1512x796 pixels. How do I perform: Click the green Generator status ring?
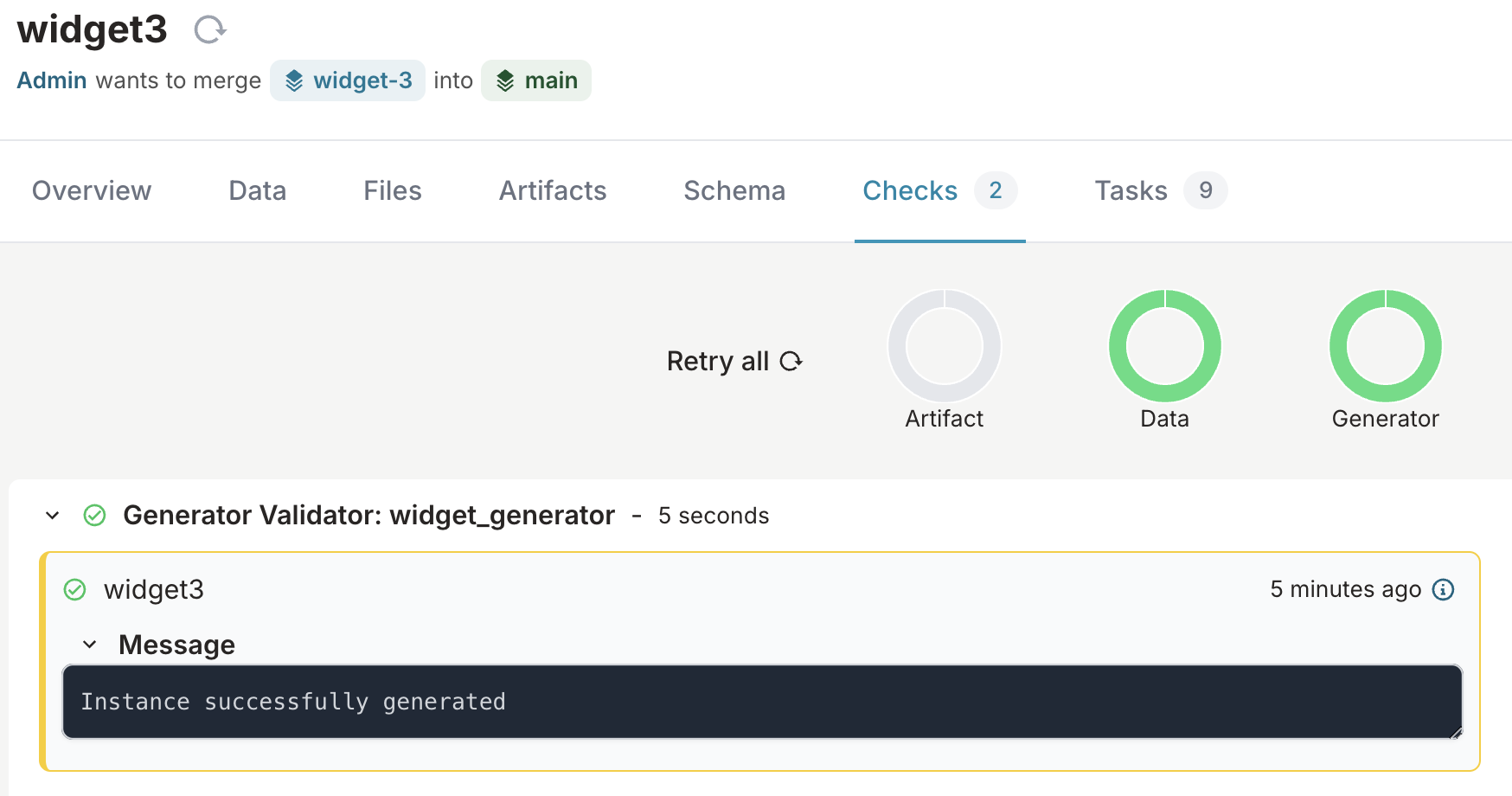pyautogui.click(x=1385, y=345)
